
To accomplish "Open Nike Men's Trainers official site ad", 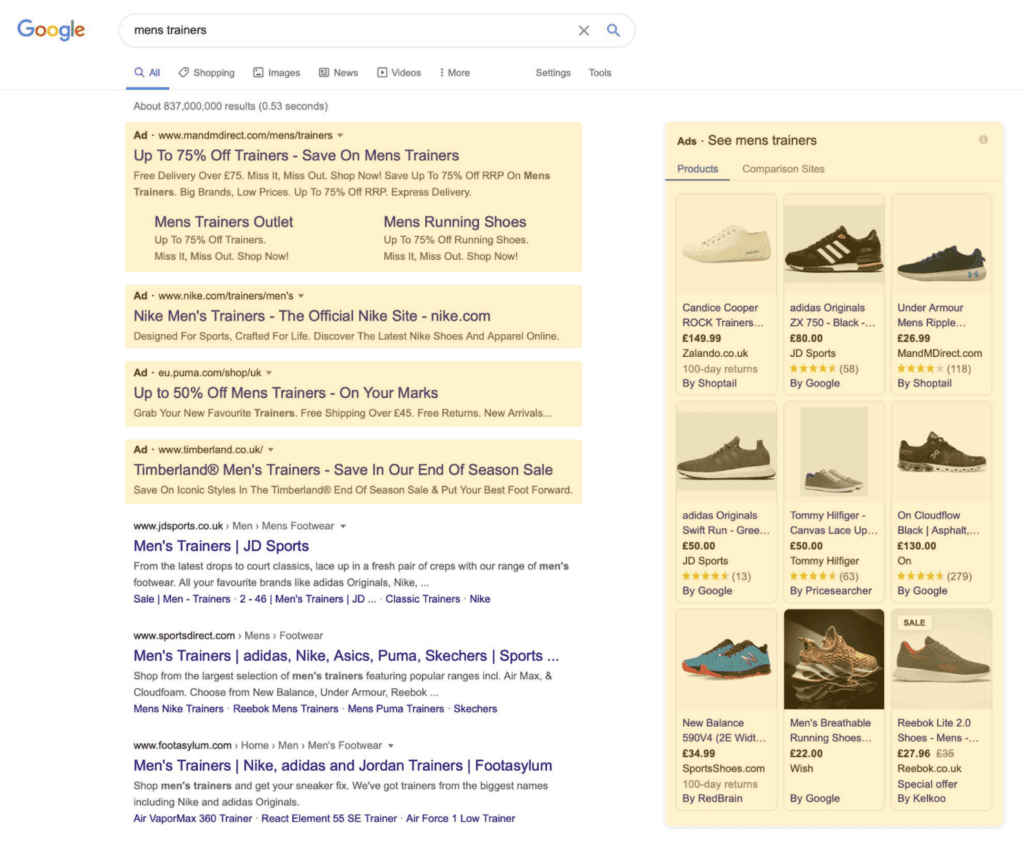I will point(312,316).
